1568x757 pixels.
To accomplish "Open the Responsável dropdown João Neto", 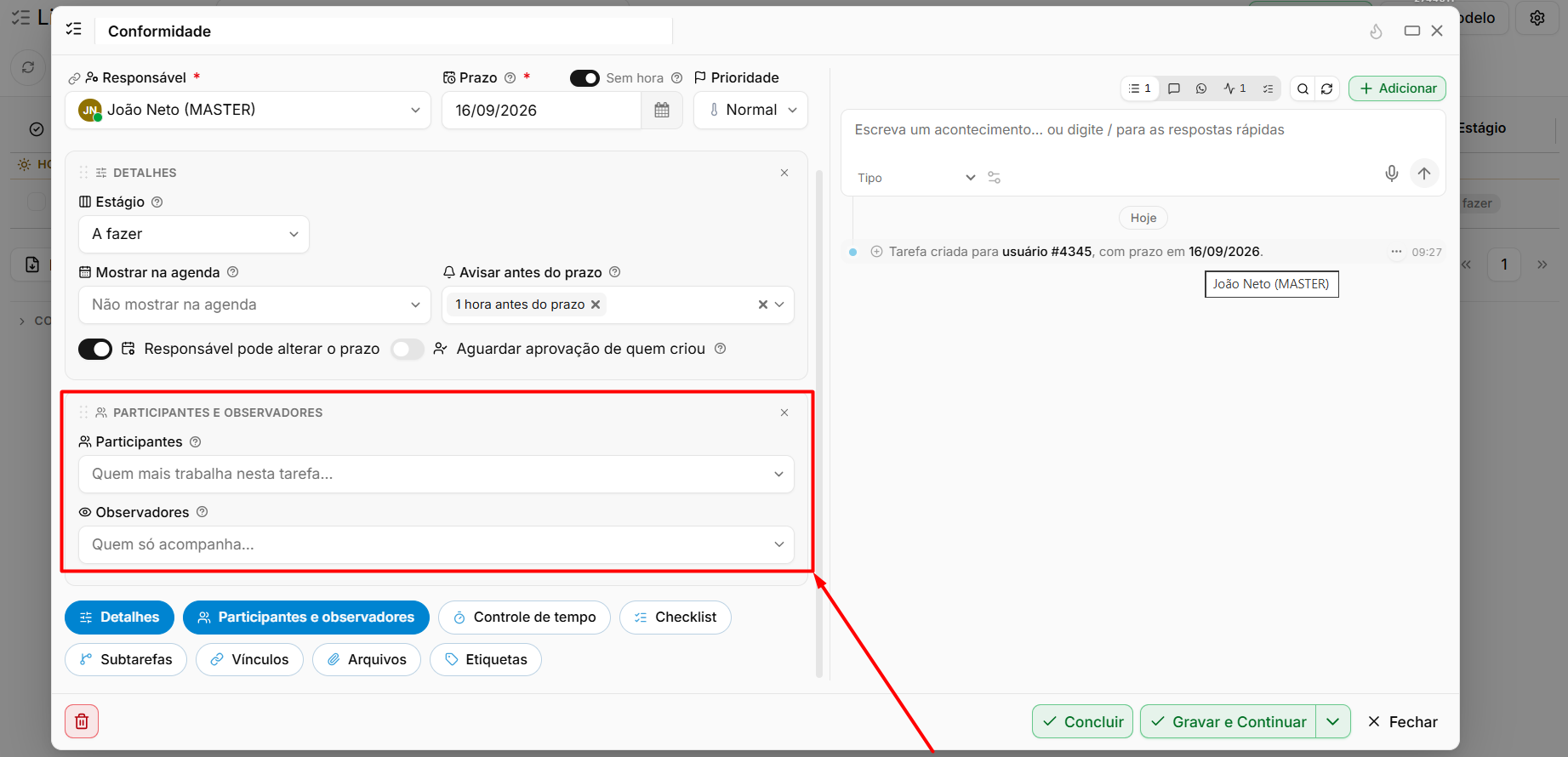I will point(248,111).
